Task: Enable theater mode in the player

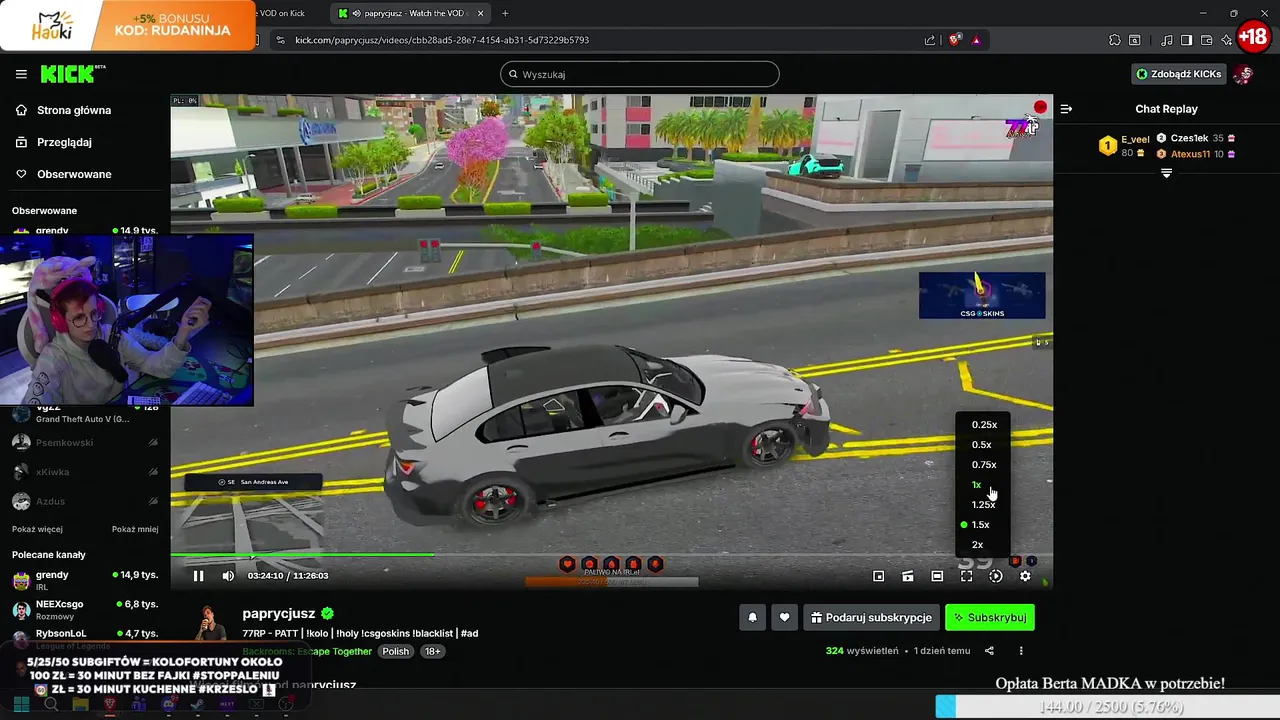Action: click(937, 576)
